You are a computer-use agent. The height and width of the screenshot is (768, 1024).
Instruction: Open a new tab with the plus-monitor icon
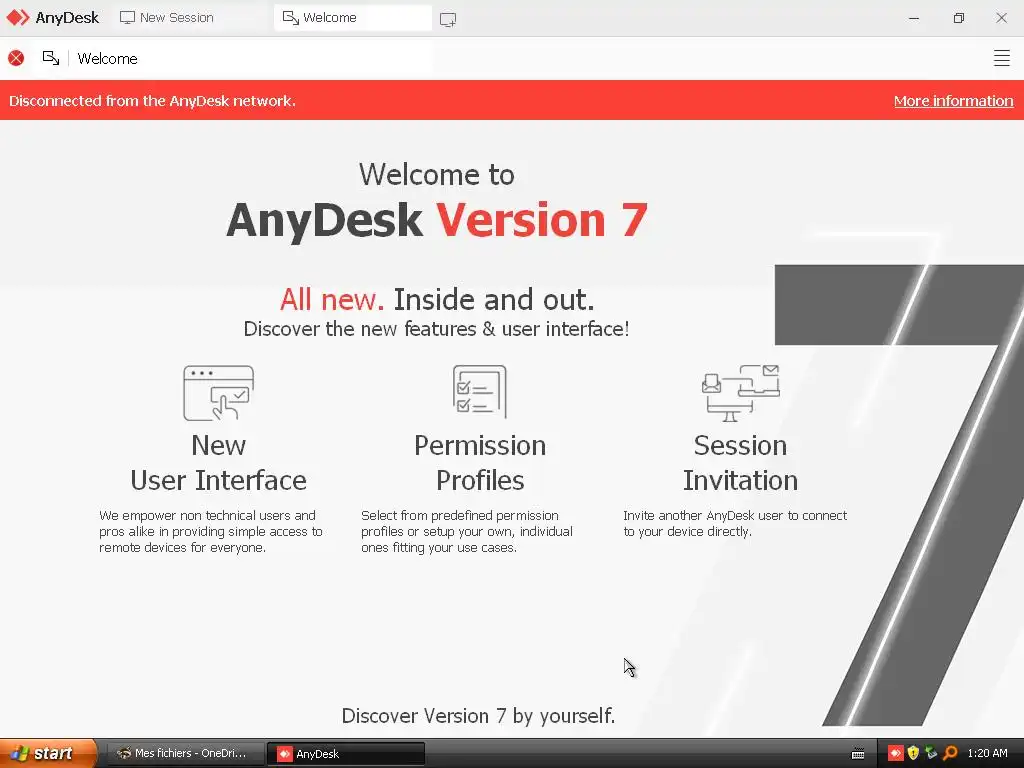[x=448, y=19]
